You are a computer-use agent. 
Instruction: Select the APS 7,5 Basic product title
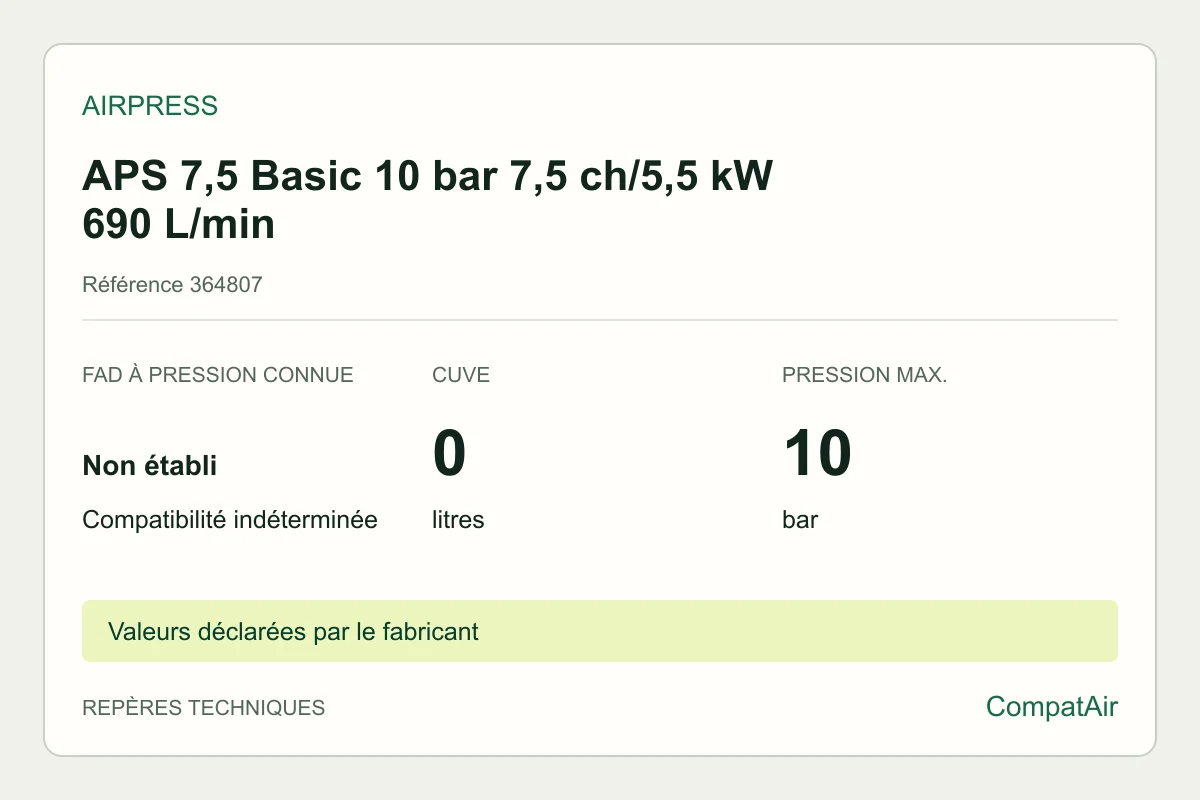(428, 200)
